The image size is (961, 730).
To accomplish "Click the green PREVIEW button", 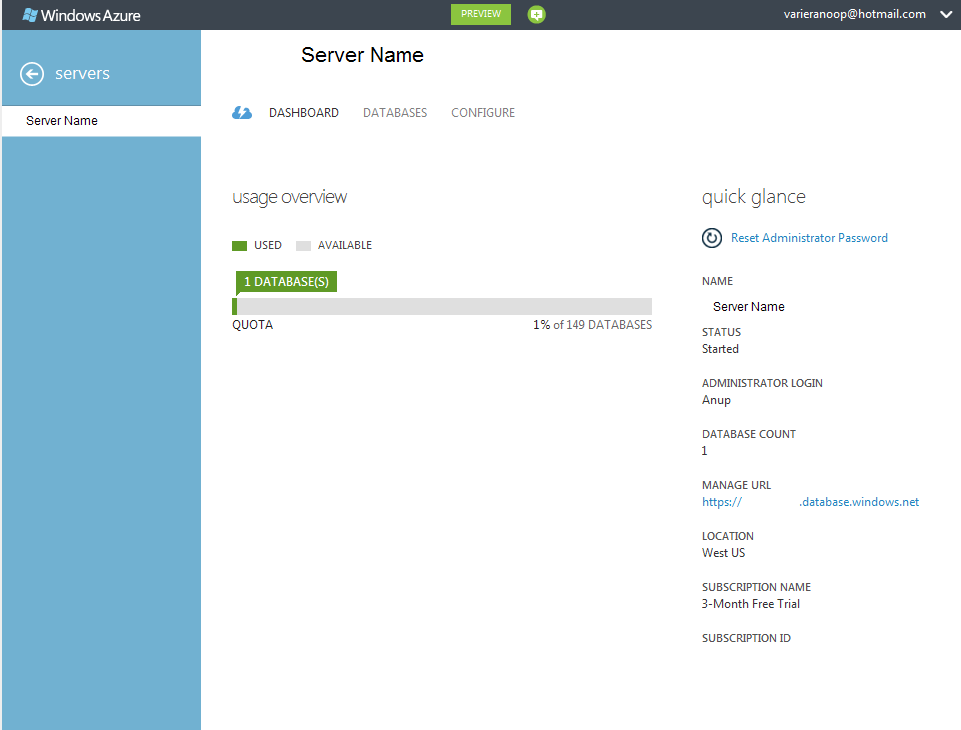I will 481,14.
